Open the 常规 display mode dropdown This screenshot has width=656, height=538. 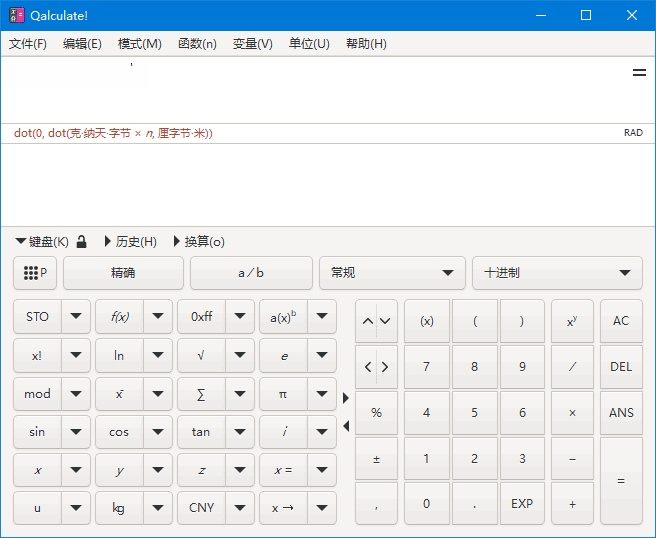pos(392,273)
